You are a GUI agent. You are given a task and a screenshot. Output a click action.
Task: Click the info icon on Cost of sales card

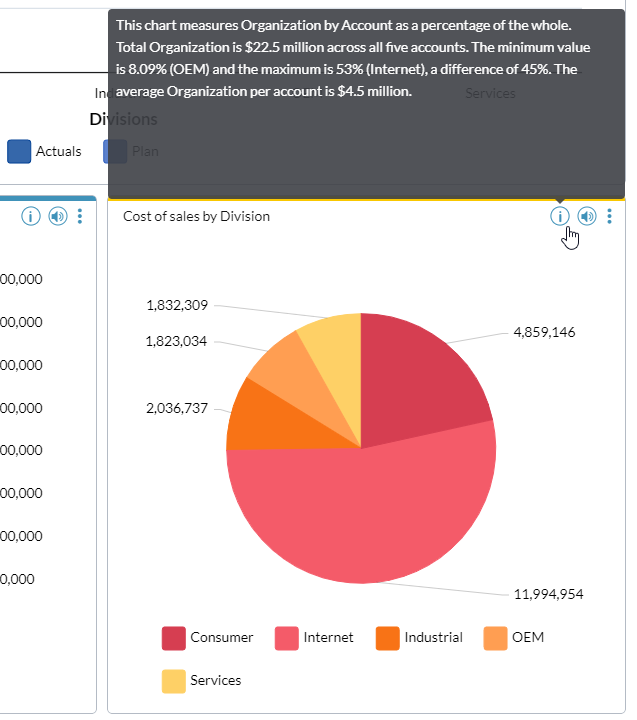click(559, 216)
